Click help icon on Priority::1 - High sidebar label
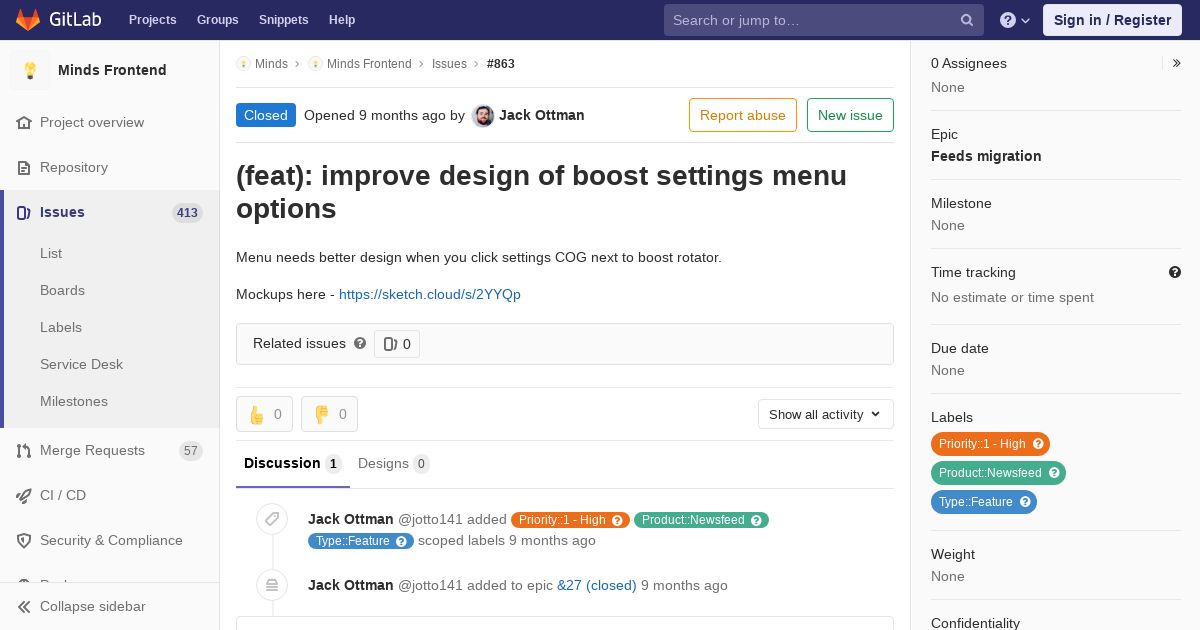This screenshot has height=630, width=1200. tap(1038, 444)
